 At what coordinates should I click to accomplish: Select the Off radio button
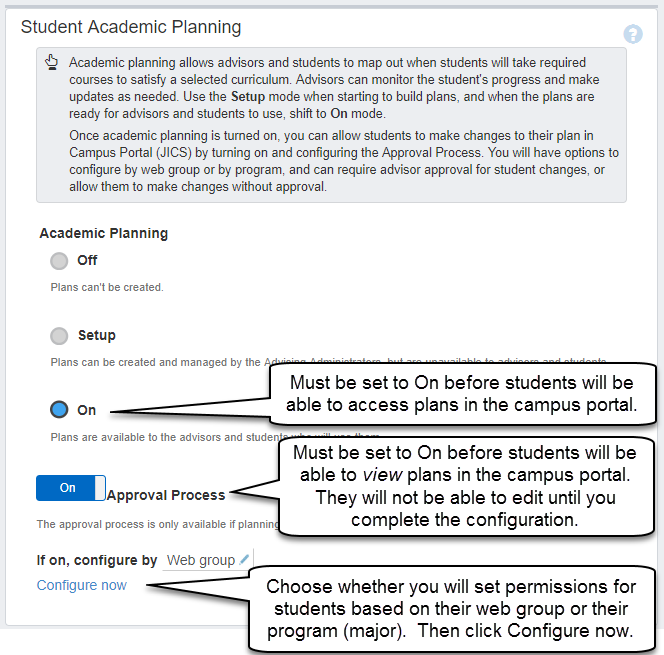coord(59,261)
